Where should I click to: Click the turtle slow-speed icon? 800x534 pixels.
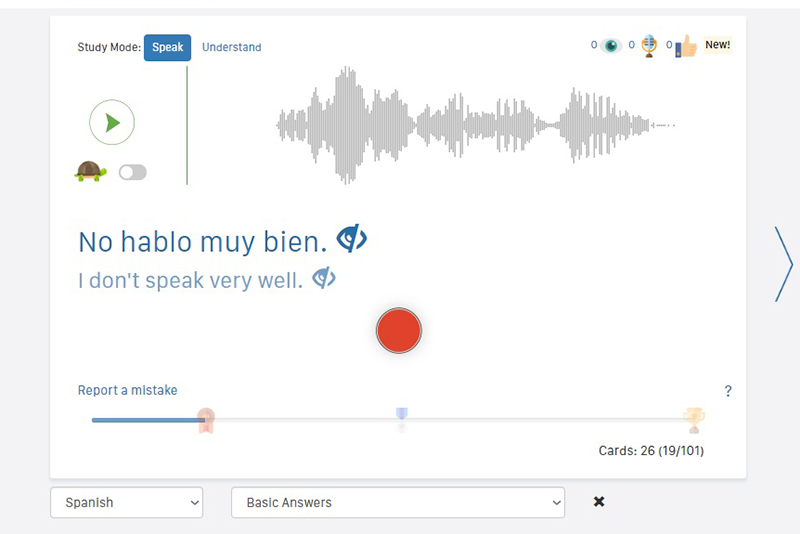click(x=90, y=171)
